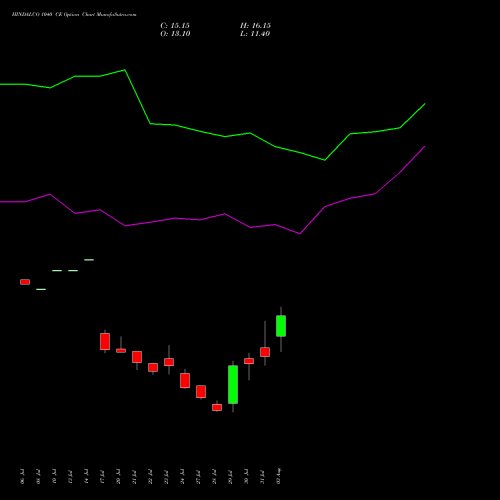Click the close value C: 15.15
This screenshot has height=500, width=500.
coord(175,26)
